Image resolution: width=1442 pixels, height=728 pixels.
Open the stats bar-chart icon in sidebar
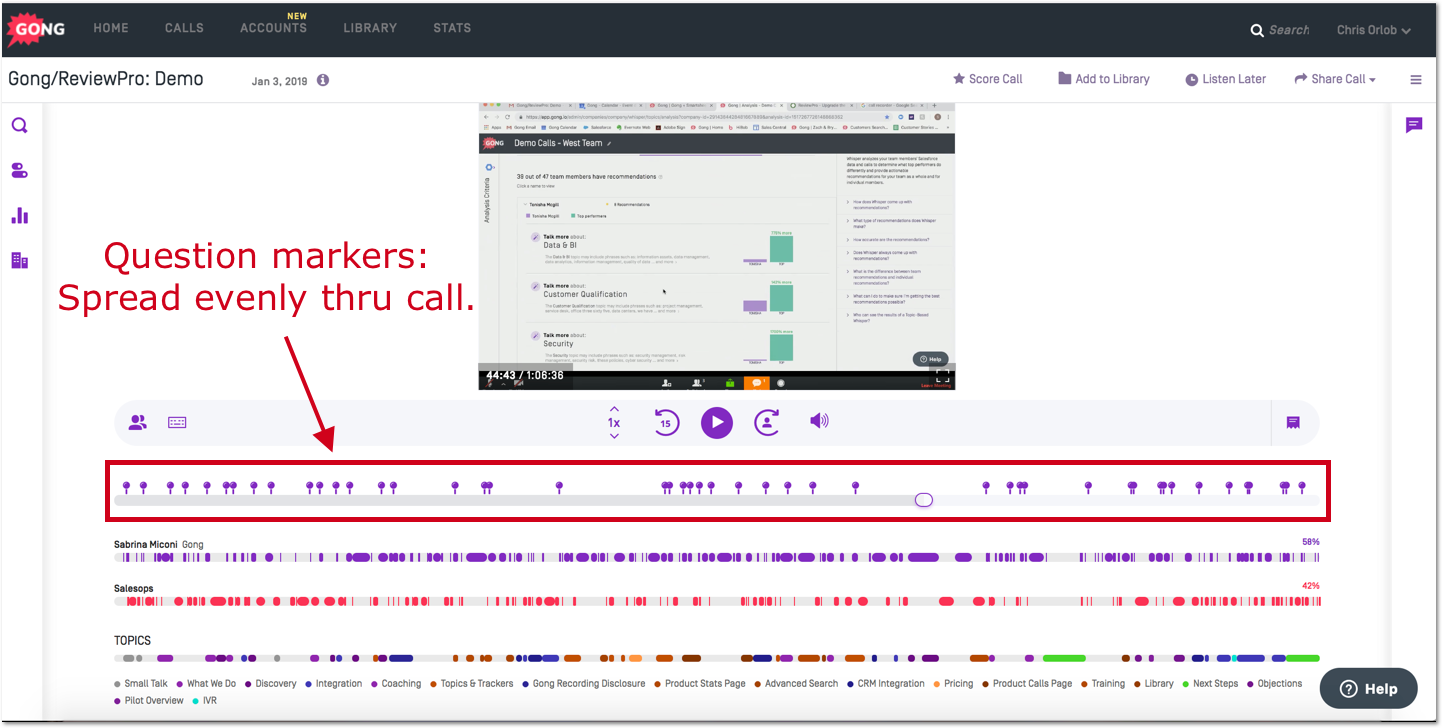pos(20,215)
